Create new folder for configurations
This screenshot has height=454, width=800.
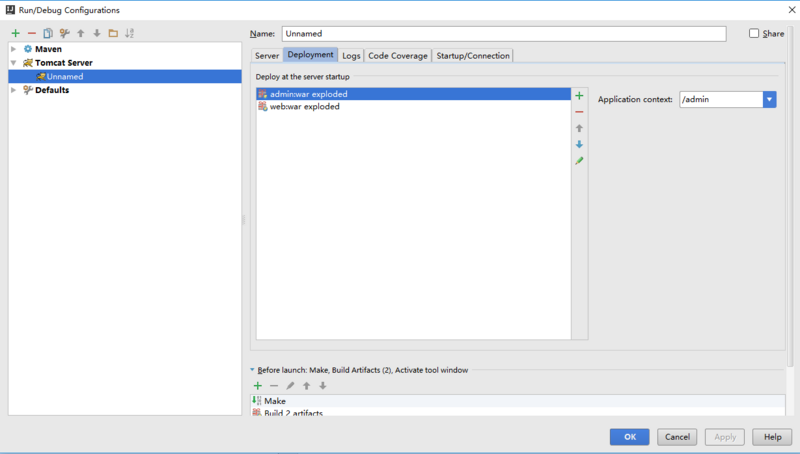113,33
